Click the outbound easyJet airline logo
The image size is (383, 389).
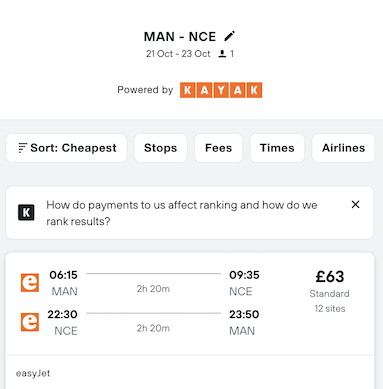pyautogui.click(x=30, y=283)
